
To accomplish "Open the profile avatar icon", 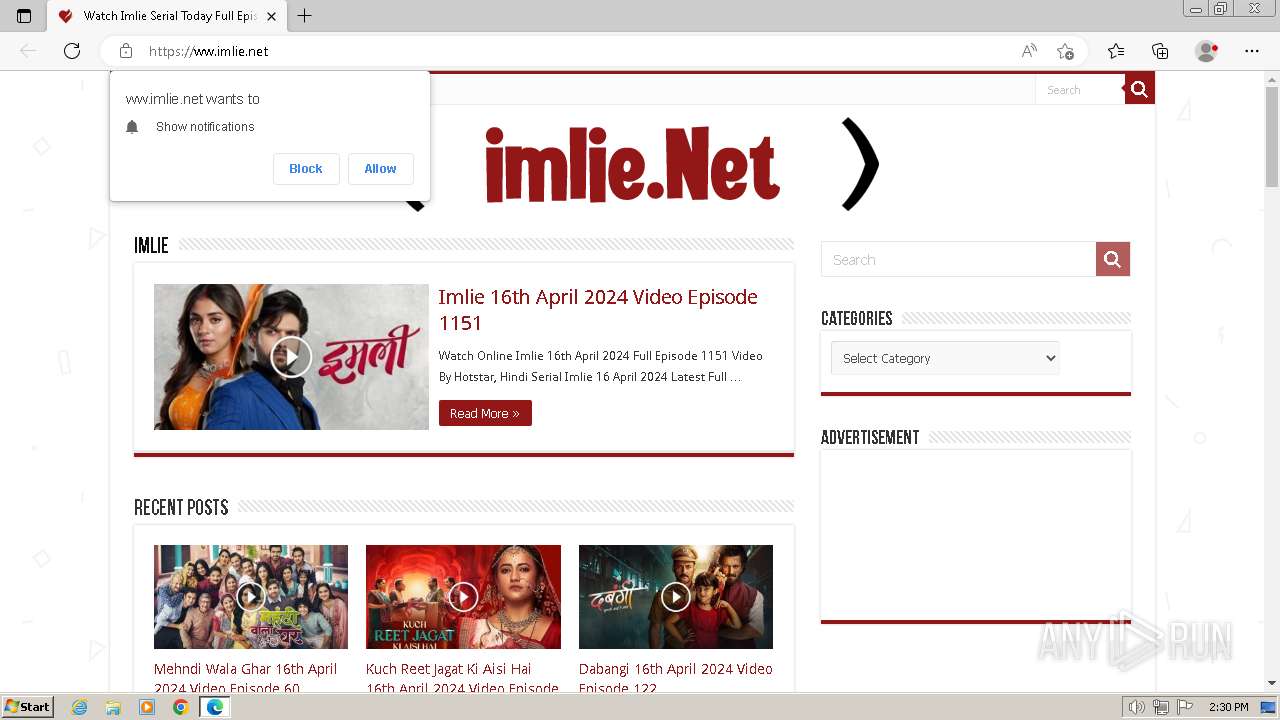I will coord(1207,51).
